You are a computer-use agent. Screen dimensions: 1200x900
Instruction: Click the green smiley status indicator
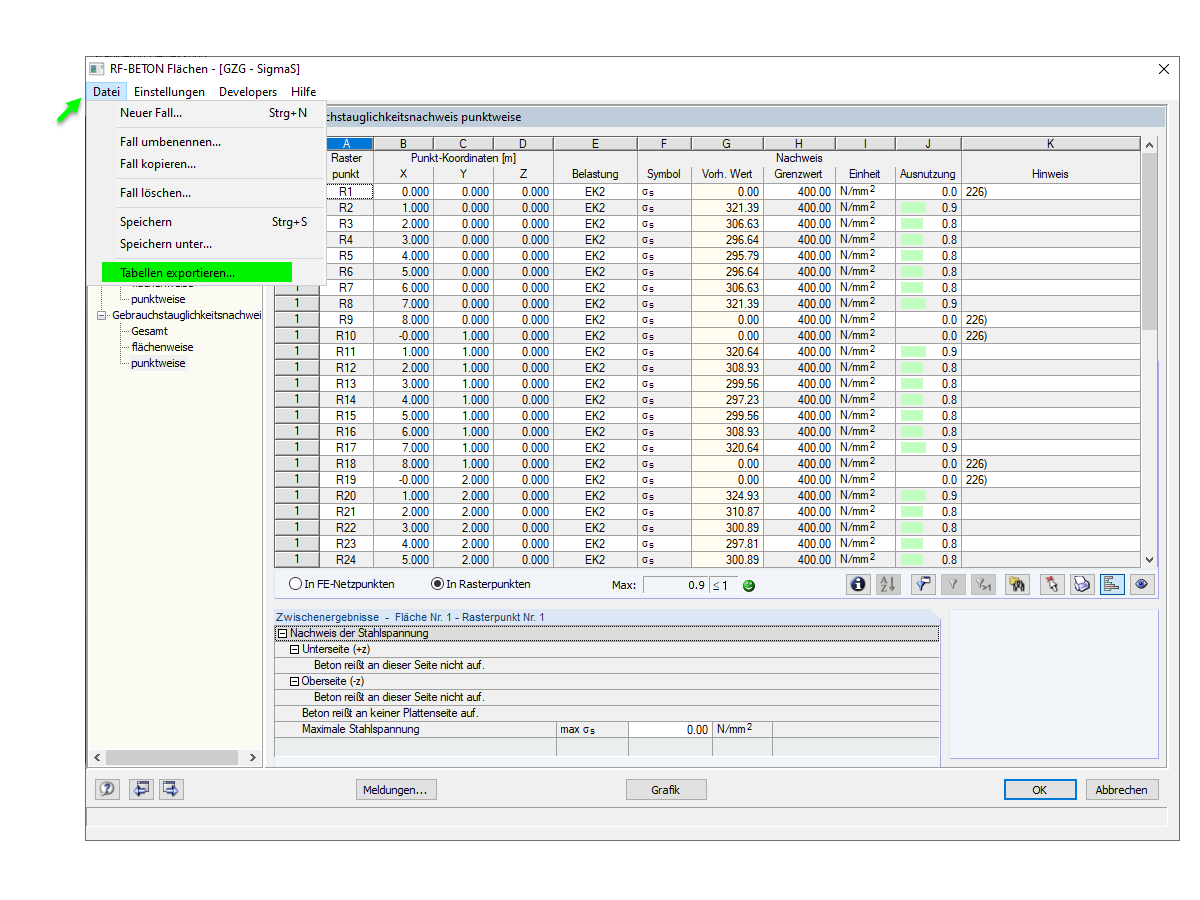pyautogui.click(x=748, y=585)
